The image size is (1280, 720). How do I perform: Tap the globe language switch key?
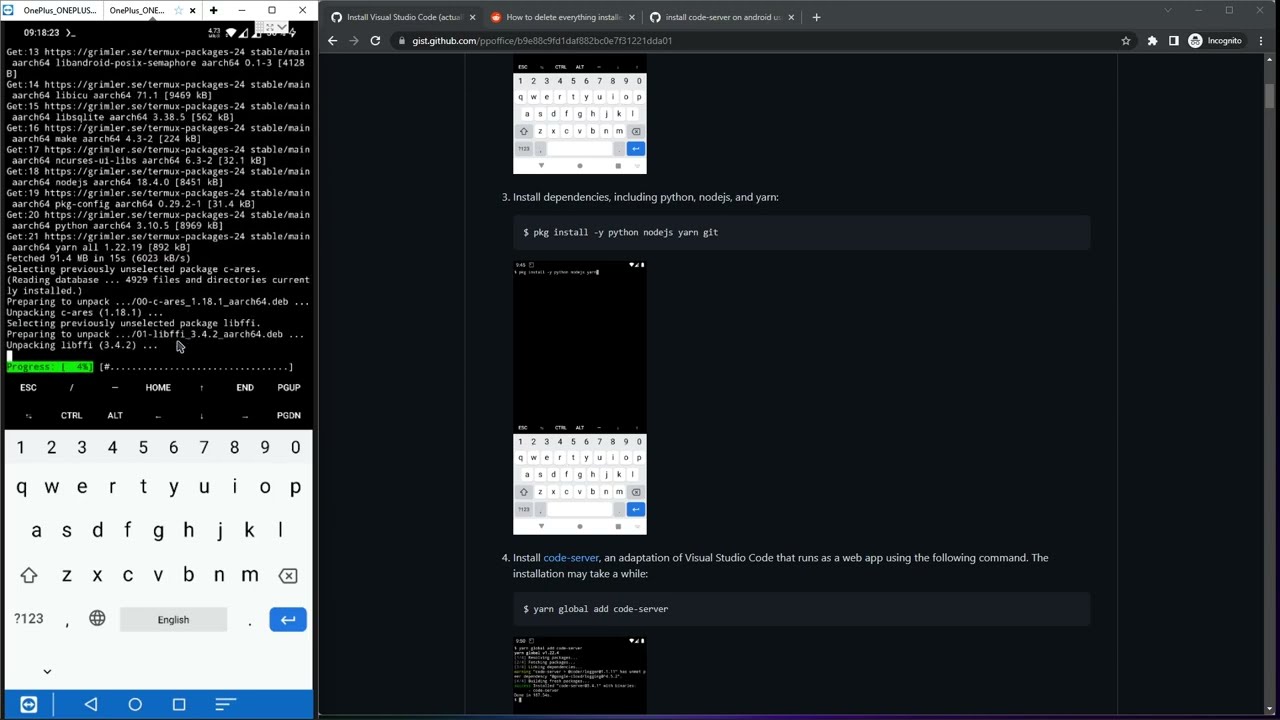(97, 619)
